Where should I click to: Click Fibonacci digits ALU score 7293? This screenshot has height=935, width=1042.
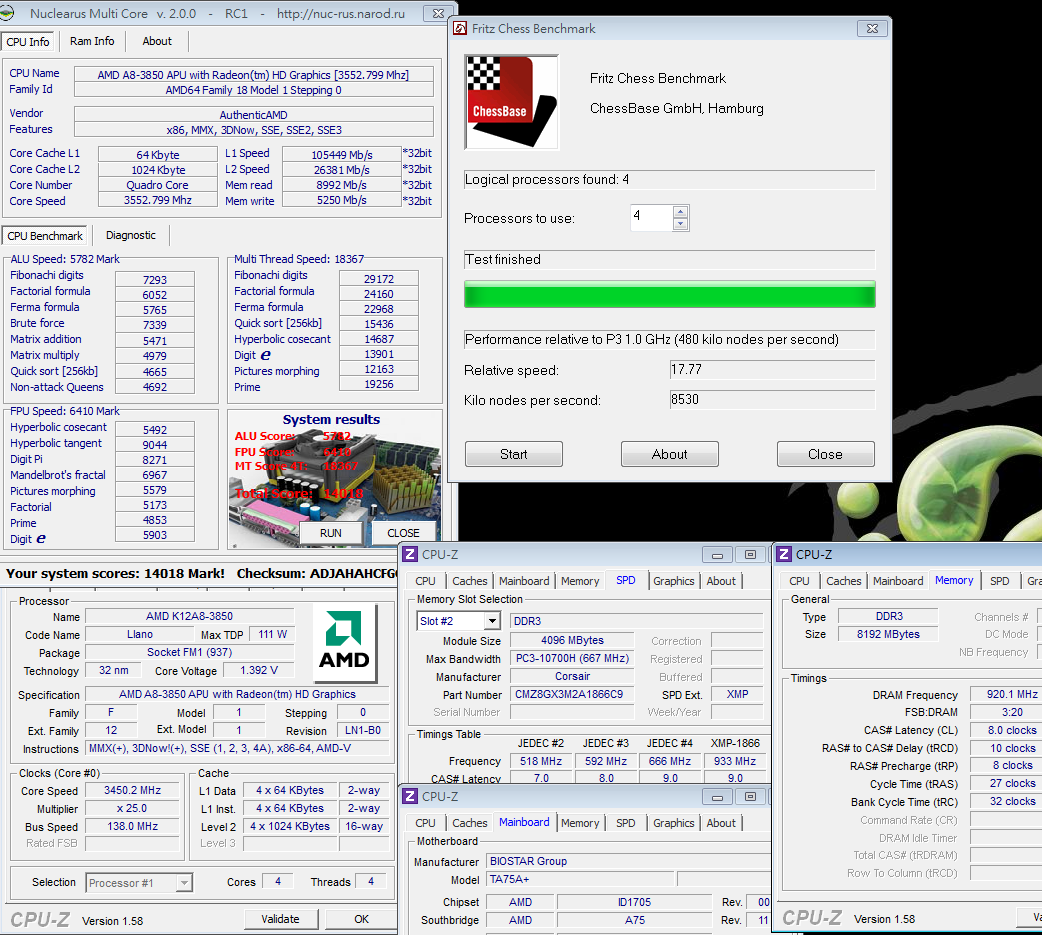[155, 280]
